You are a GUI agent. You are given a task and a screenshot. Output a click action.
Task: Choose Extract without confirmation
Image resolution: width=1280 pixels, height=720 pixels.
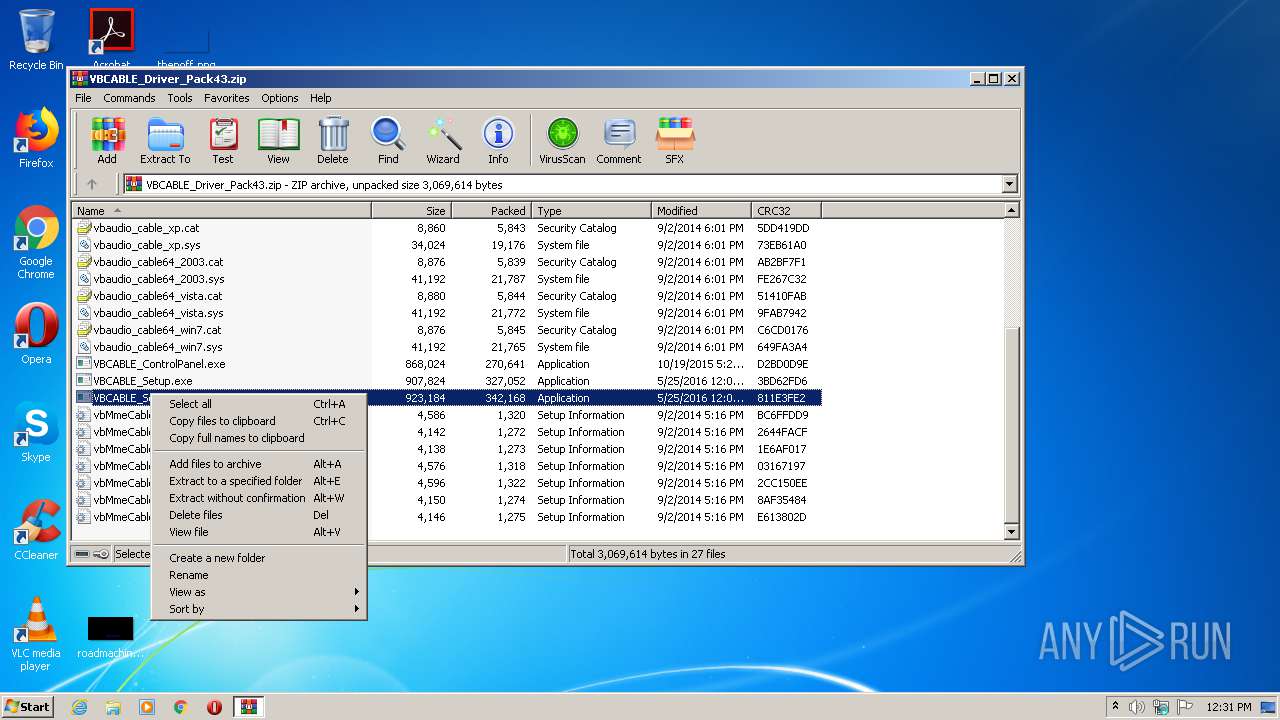pos(259,498)
